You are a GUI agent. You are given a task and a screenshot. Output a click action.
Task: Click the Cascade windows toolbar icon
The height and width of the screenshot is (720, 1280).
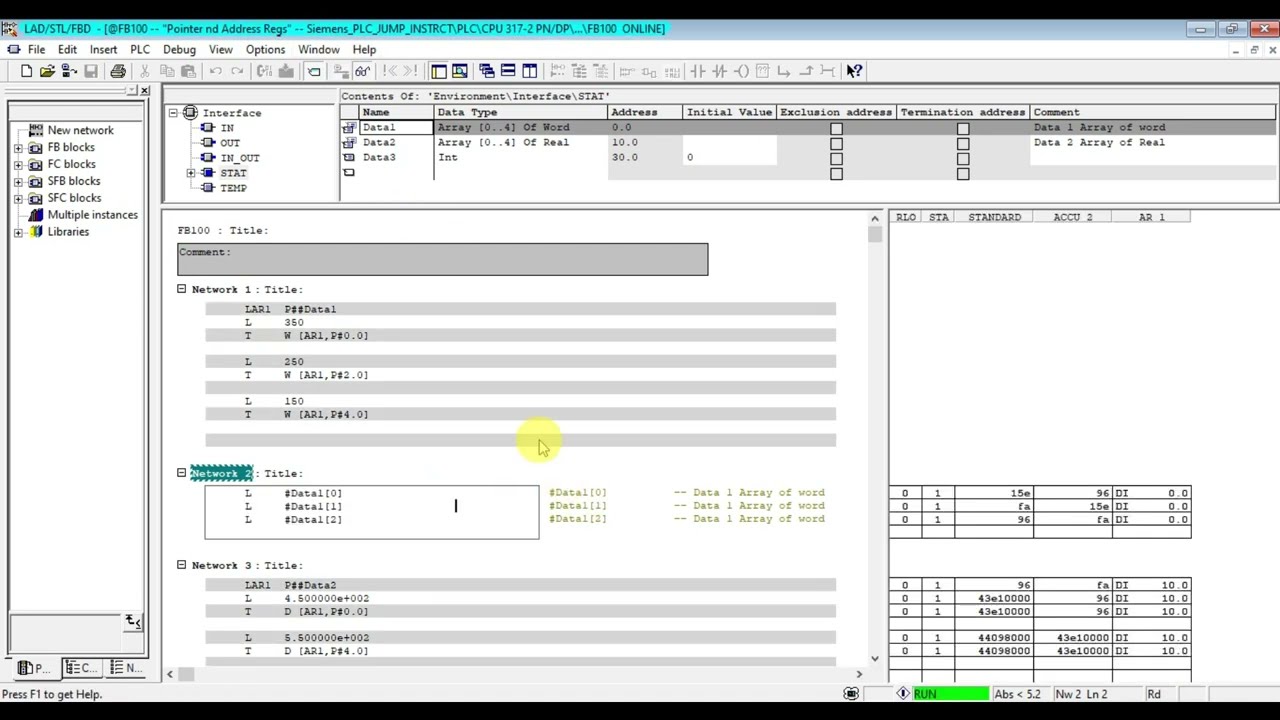[x=487, y=71]
